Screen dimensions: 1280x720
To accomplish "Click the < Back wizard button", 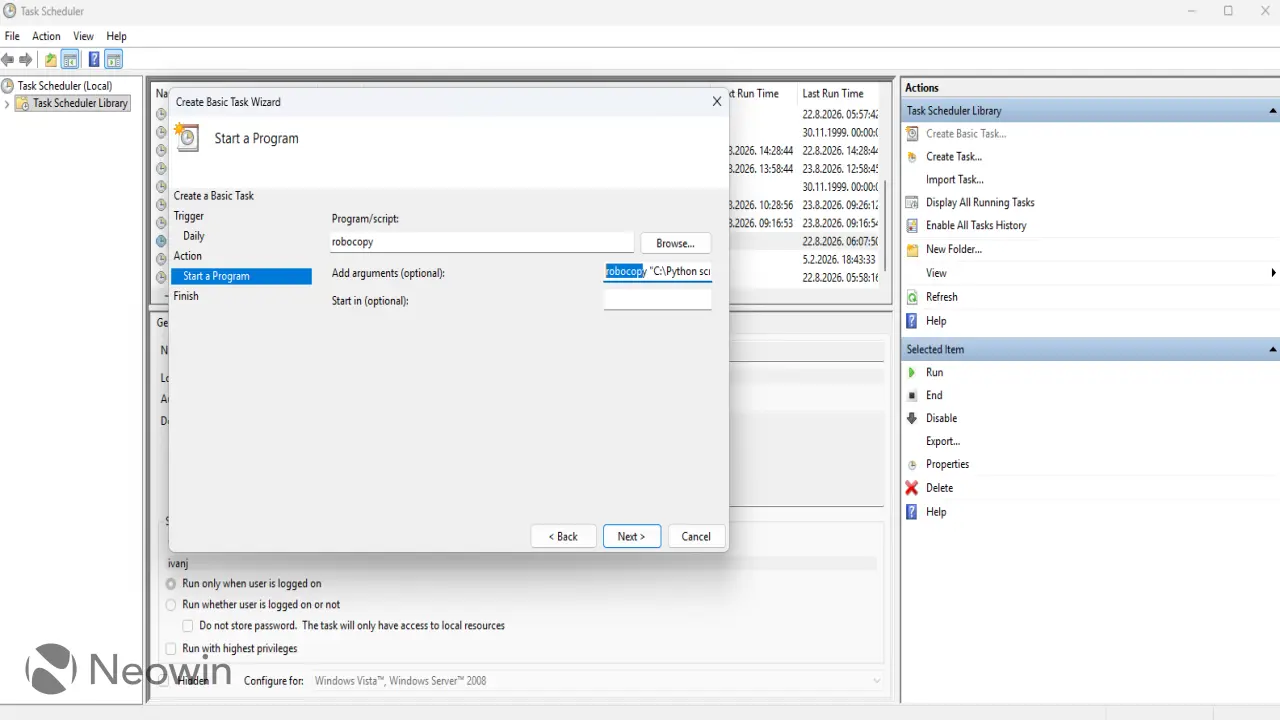I will [x=563, y=536].
